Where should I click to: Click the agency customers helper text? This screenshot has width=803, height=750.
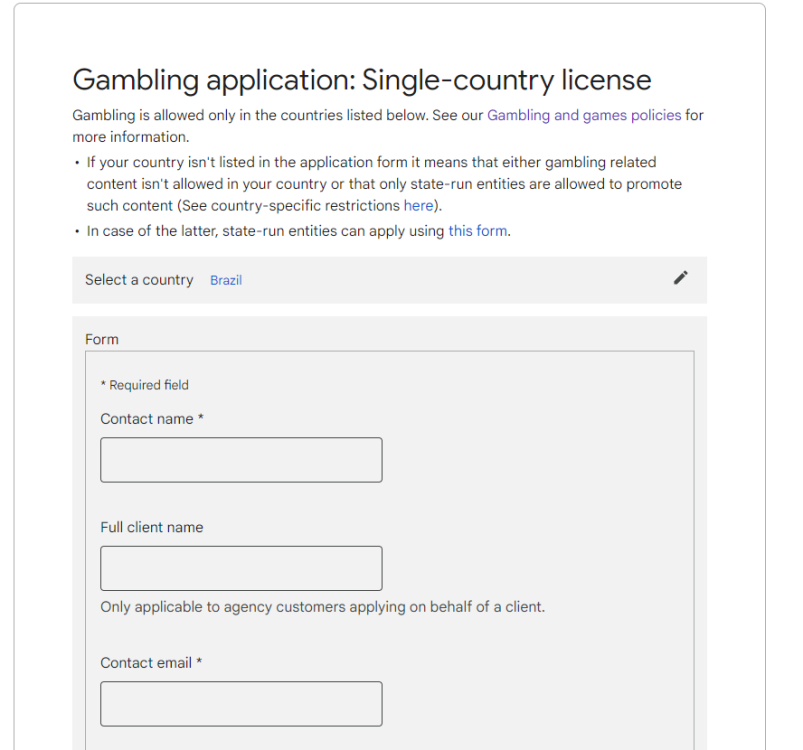323,607
